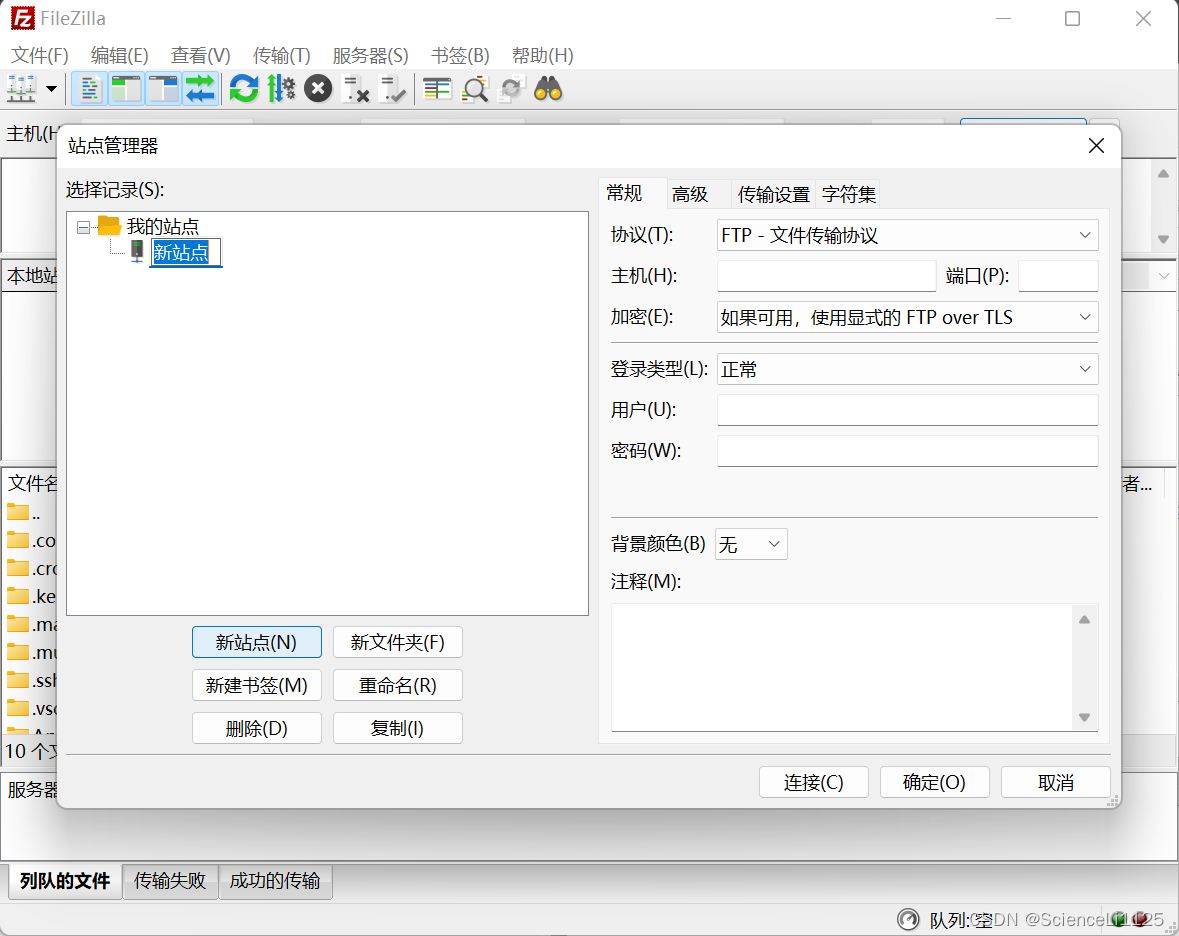This screenshot has width=1179, height=936.
Task: Open the 文件(F) menu
Action: tap(39, 56)
